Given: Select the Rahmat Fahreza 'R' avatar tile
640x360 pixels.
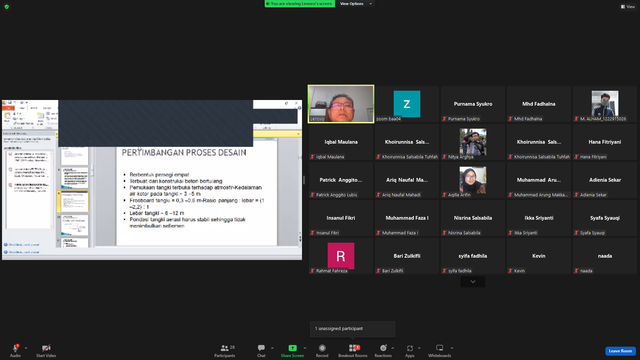Looking at the screenshot, I should tap(341, 256).
